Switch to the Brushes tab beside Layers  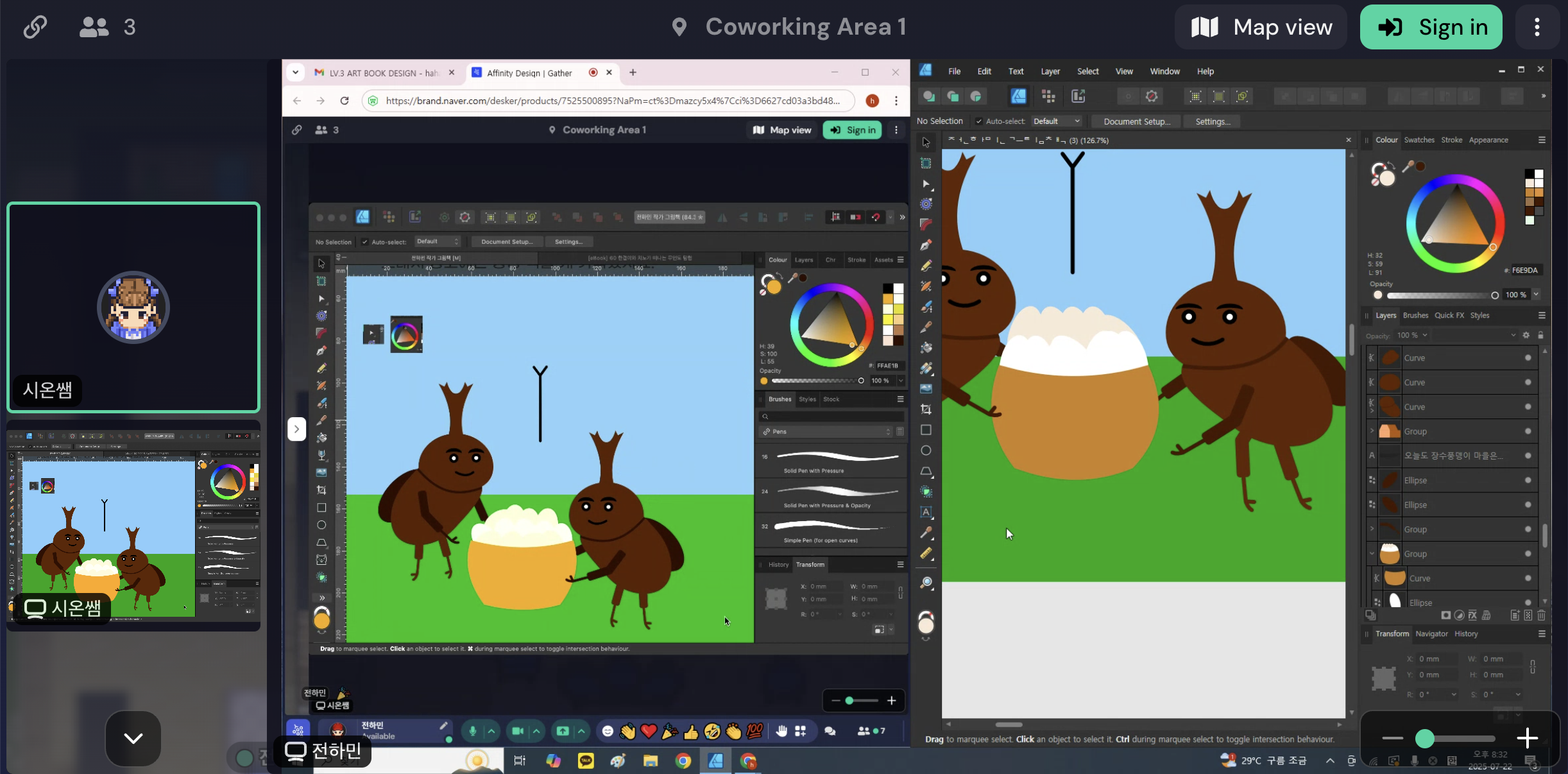pyautogui.click(x=1415, y=315)
